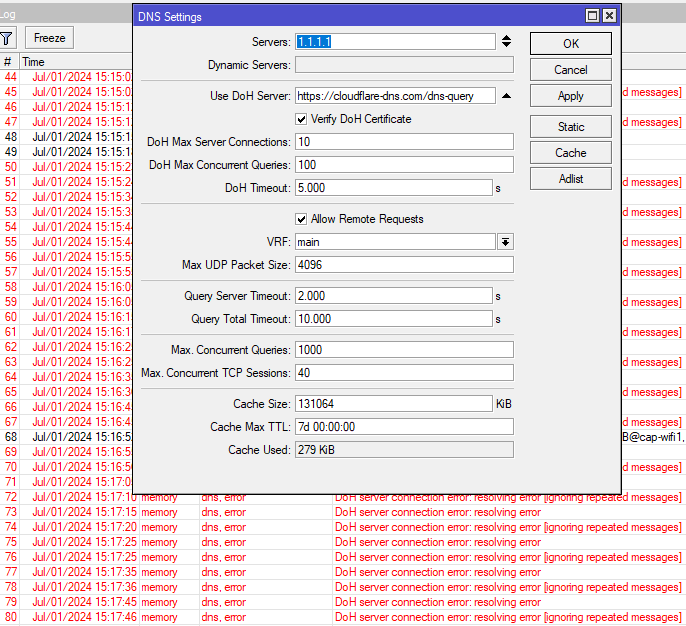Image resolution: width=686 pixels, height=626 pixels.
Task: Click the DoH Max Concurrent Queries field
Action: click(404, 165)
